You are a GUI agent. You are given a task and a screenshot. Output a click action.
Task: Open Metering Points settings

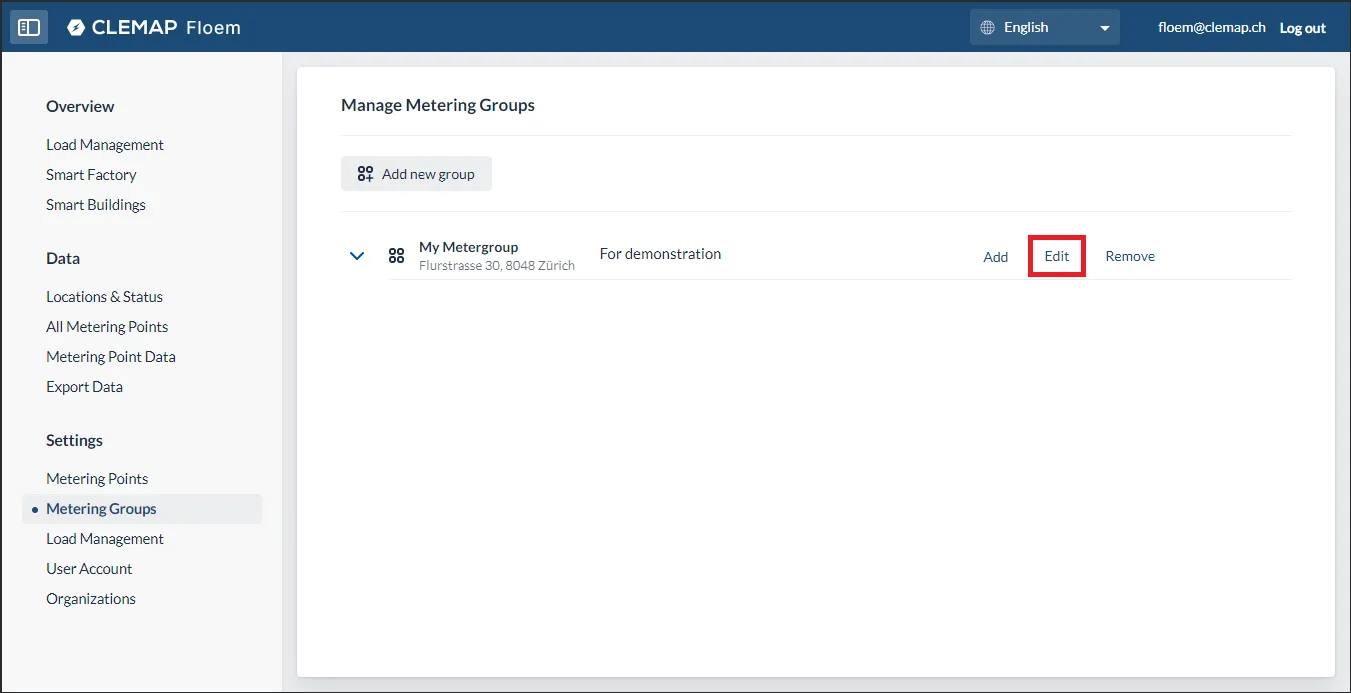point(97,478)
